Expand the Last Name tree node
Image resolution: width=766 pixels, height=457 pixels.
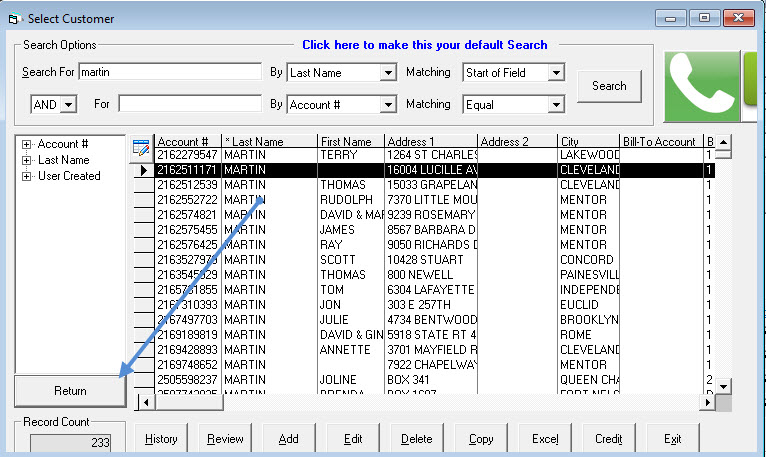click(x=26, y=160)
